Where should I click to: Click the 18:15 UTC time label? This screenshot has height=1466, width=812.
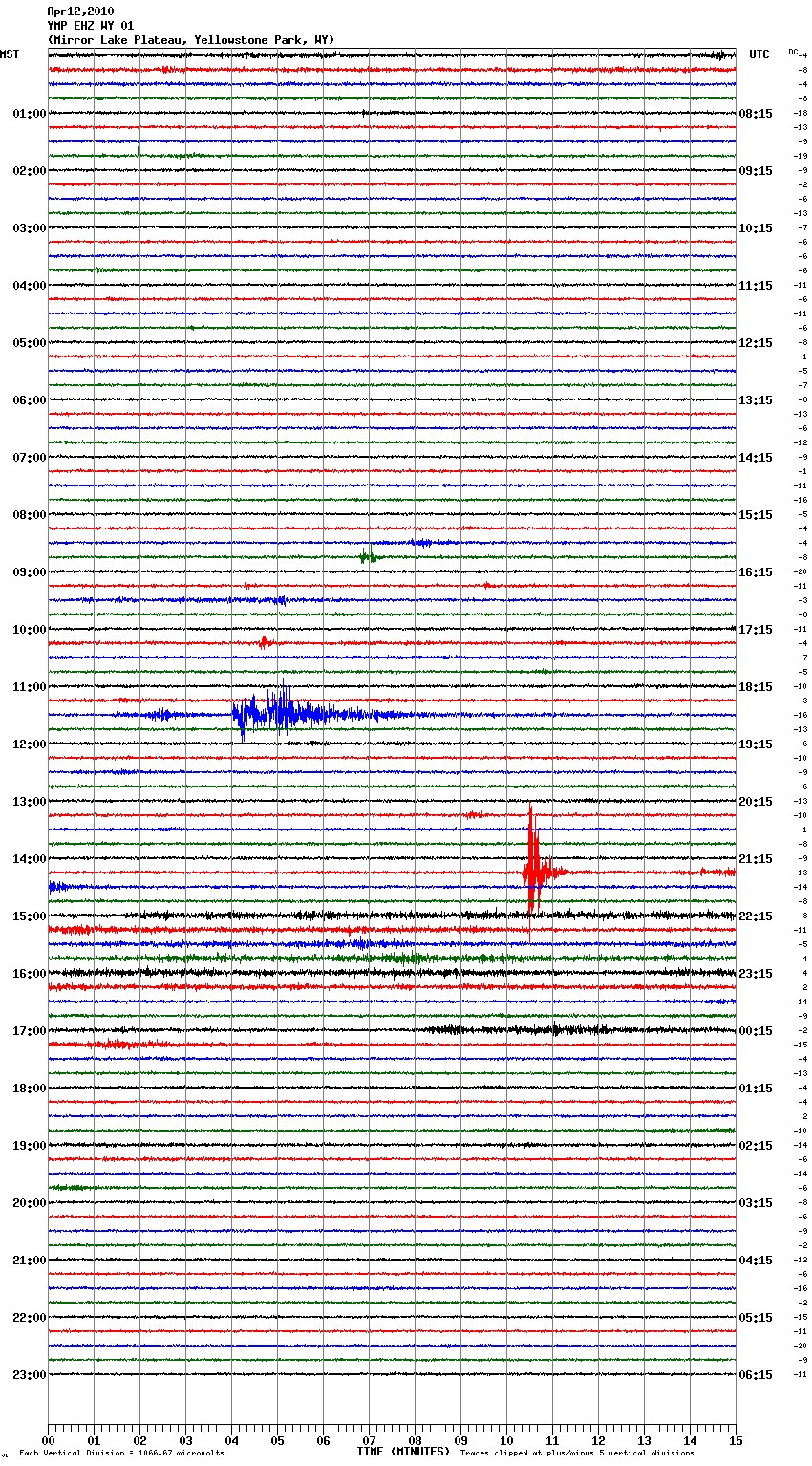756,687
